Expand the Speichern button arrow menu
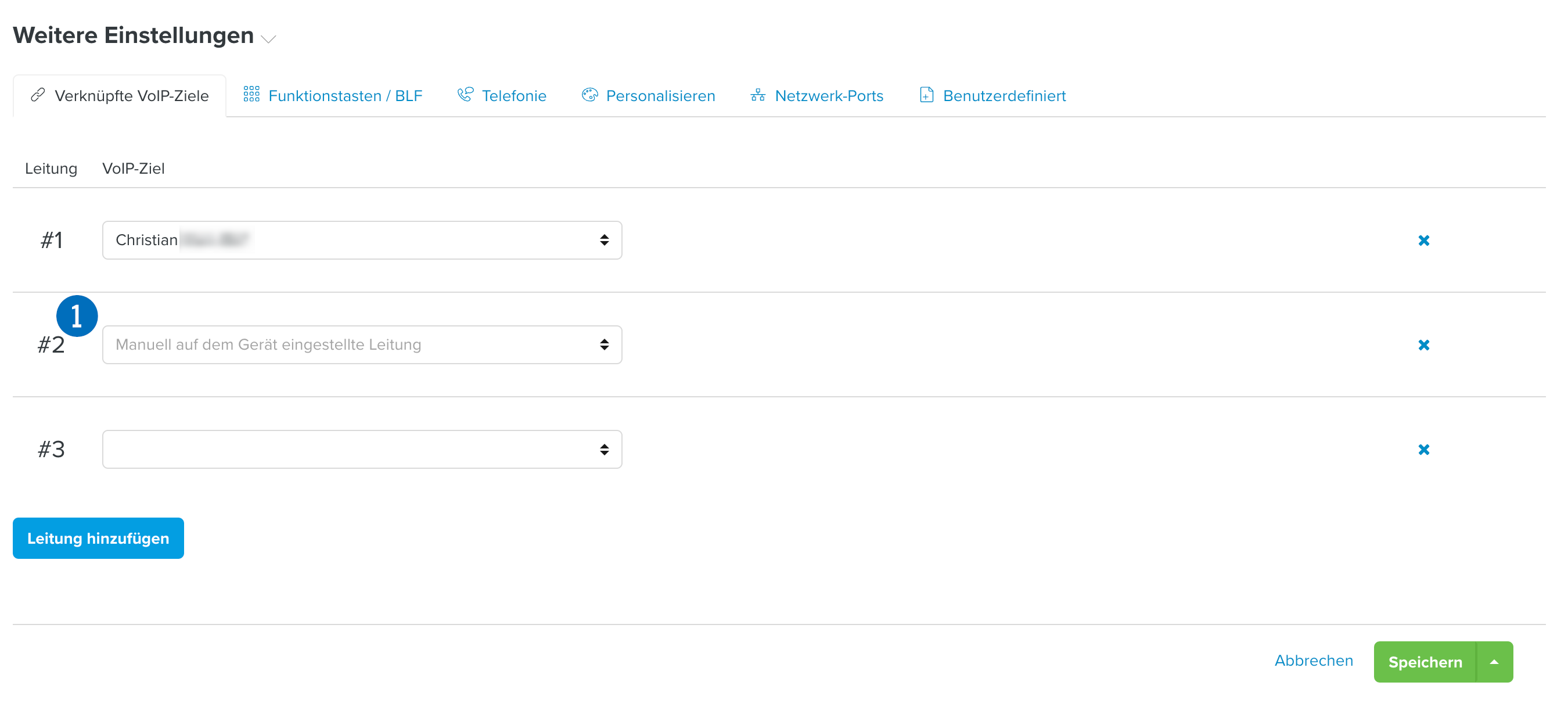The width and height of the screenshot is (1568, 718). (1494, 662)
